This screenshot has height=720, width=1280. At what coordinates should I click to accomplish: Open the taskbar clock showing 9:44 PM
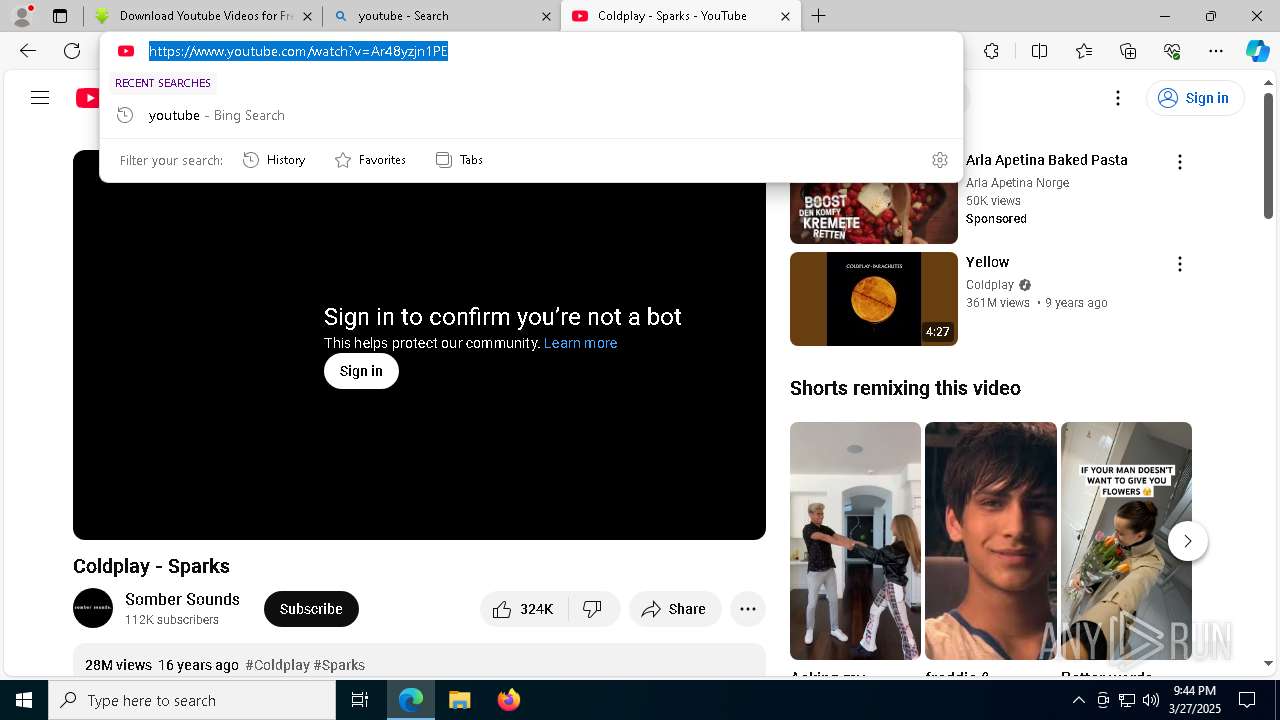click(x=1194, y=700)
